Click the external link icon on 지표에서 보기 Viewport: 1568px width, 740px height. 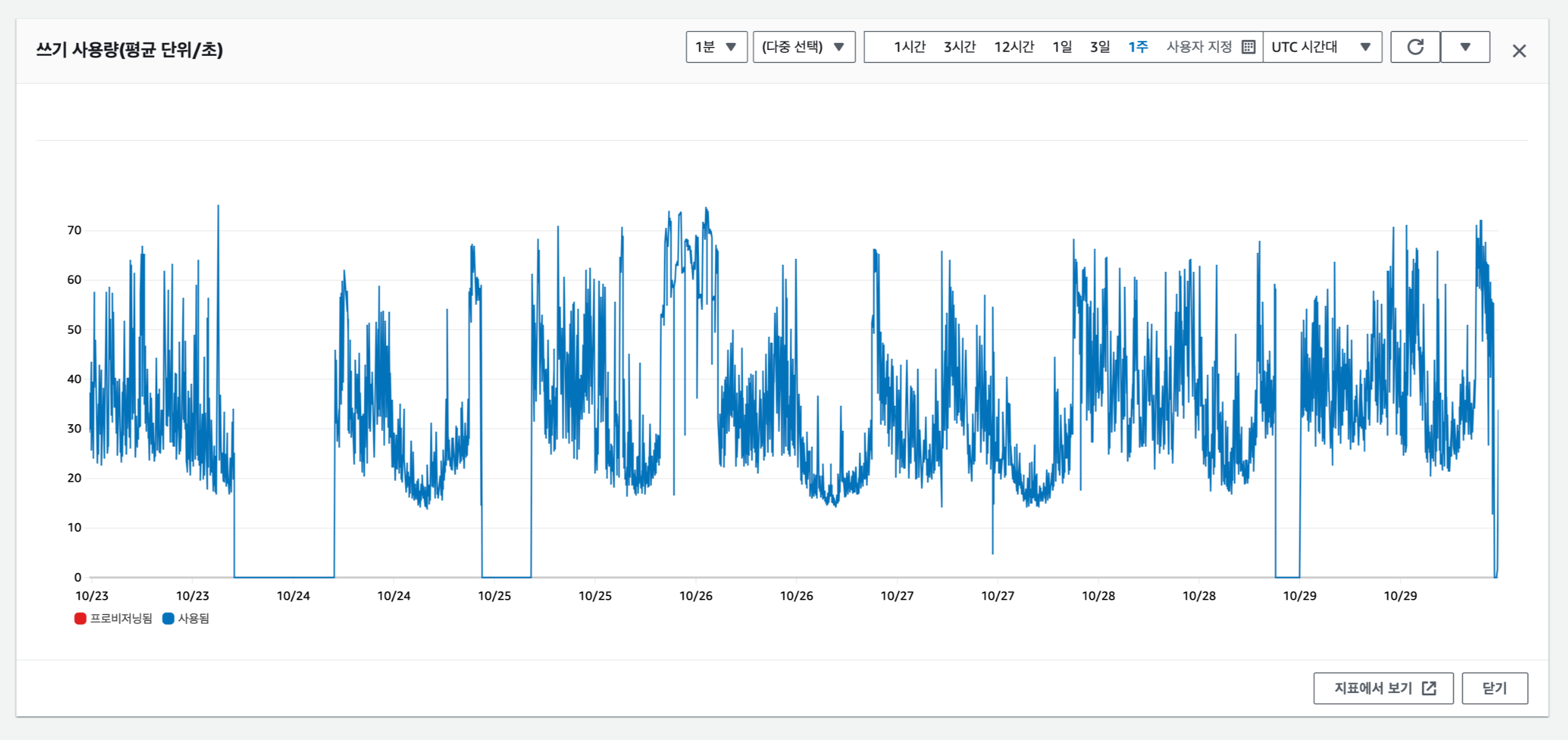(1429, 688)
